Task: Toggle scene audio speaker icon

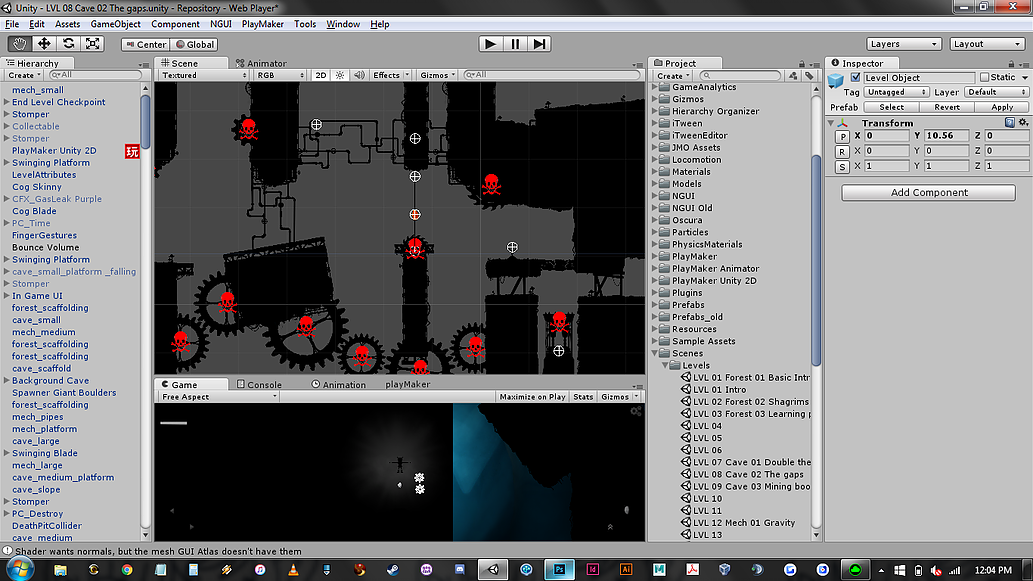Action: pyautogui.click(x=359, y=75)
